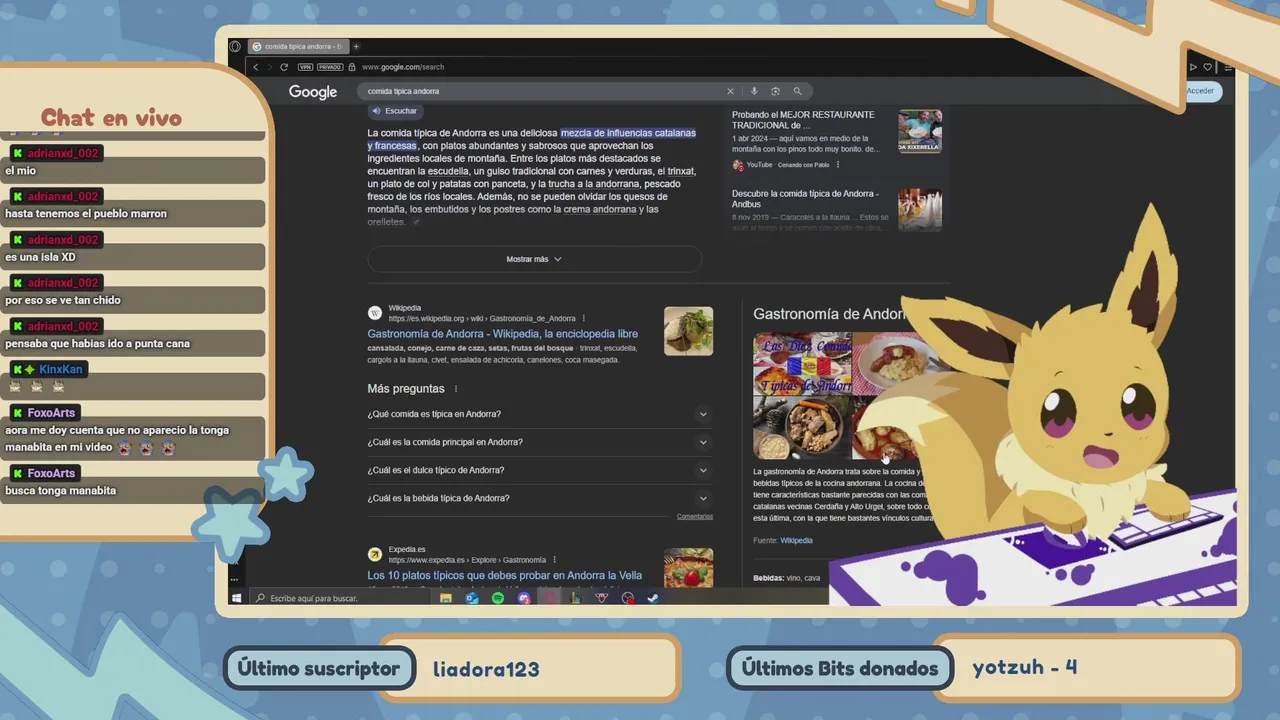
Task: Select the comida típica andorra browser tab
Action: [297, 46]
